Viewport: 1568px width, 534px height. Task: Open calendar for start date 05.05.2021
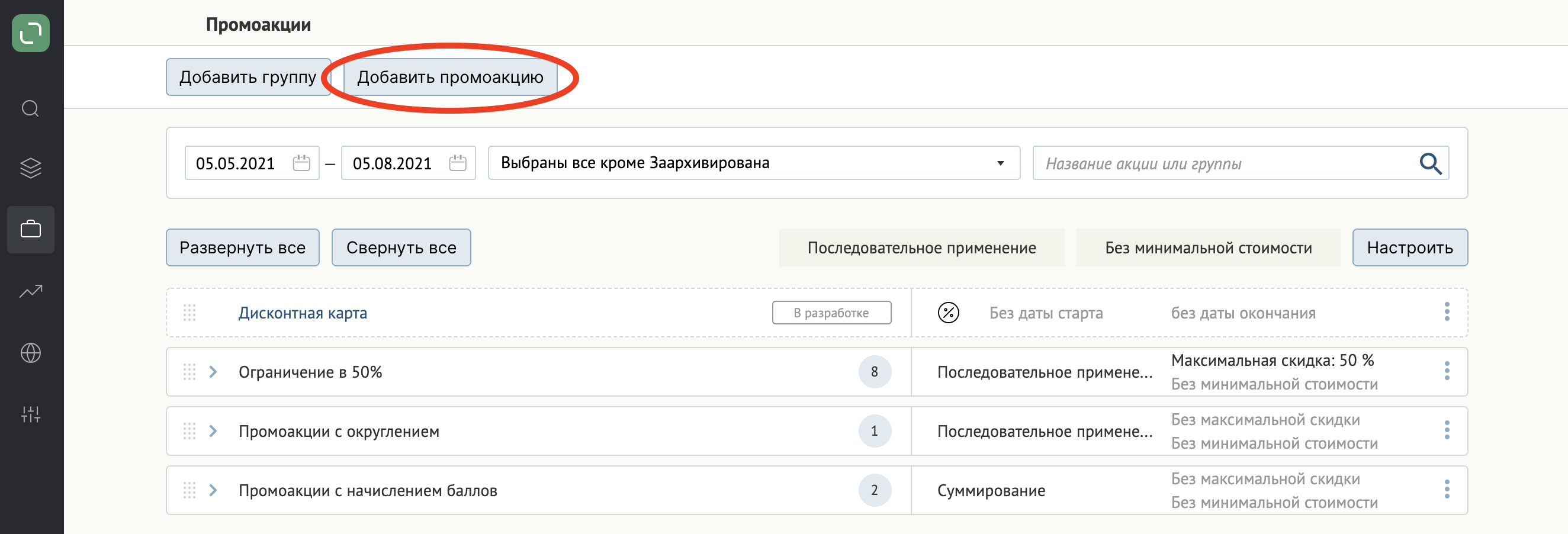(301, 163)
